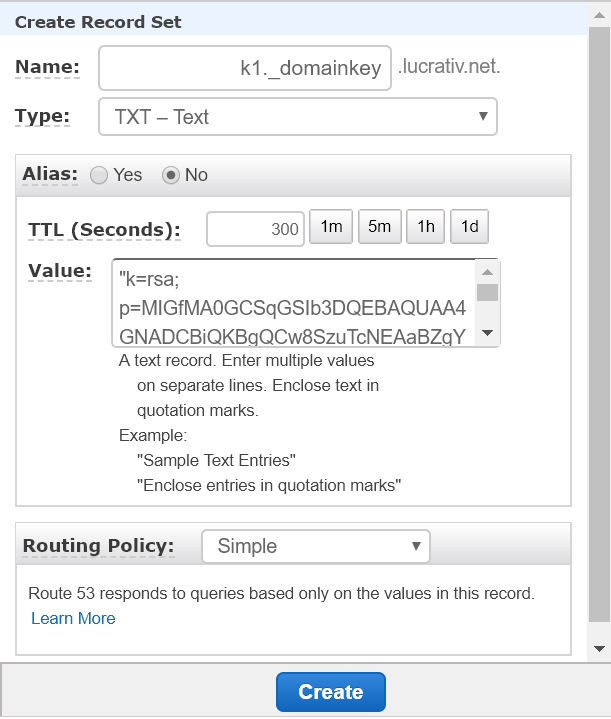
Task: Set TTL with the 1m button
Action: click(331, 227)
